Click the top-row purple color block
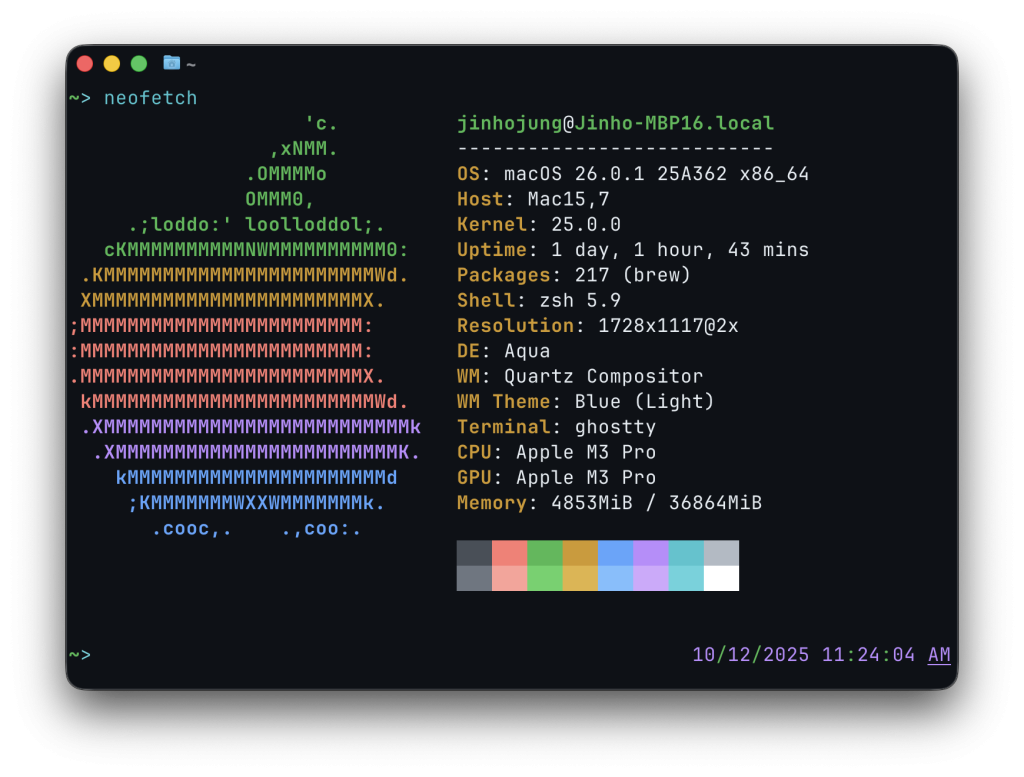Viewport: 1024px width, 777px height. 650,553
